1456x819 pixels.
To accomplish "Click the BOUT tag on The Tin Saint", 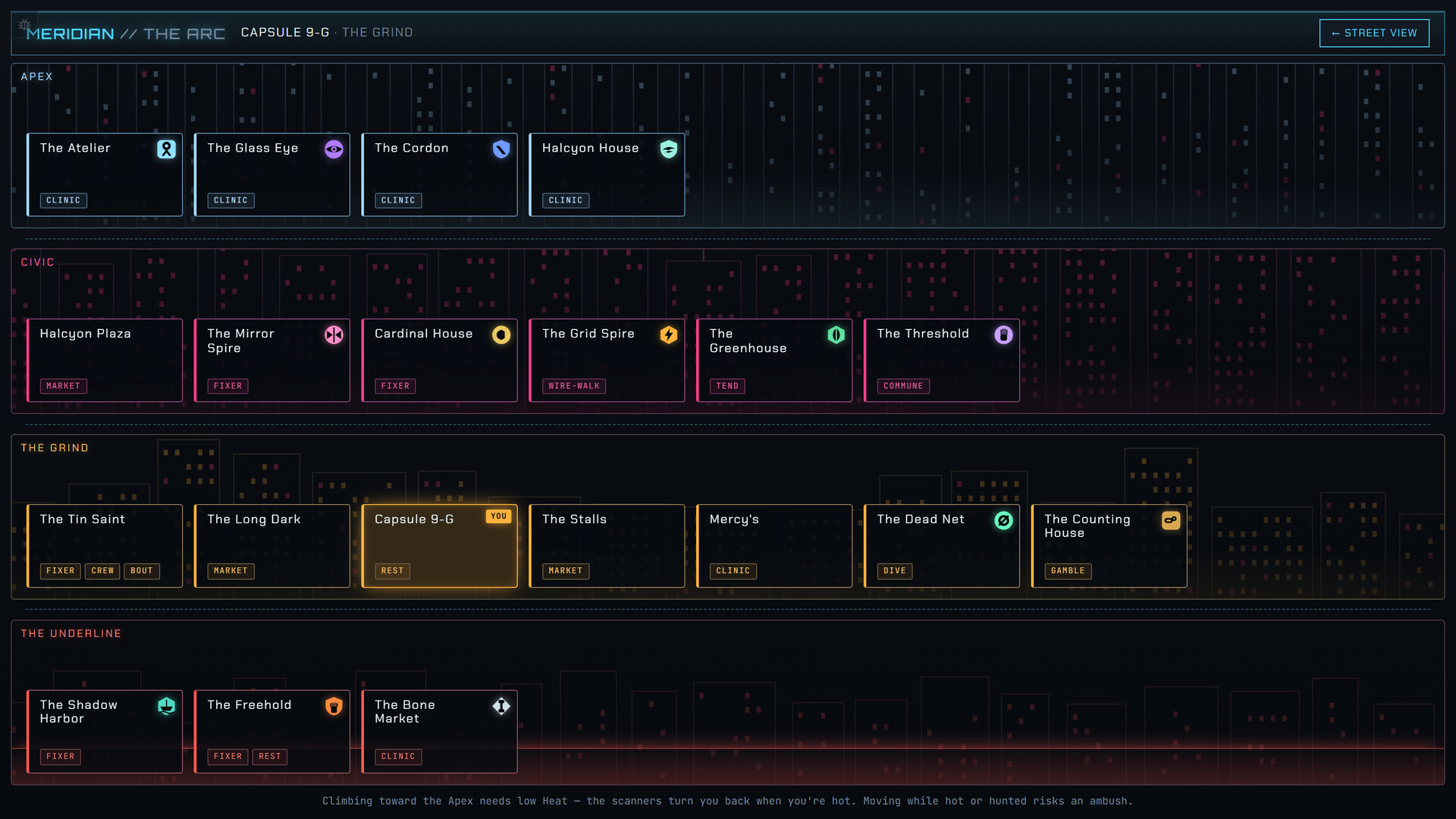I will point(142,571).
